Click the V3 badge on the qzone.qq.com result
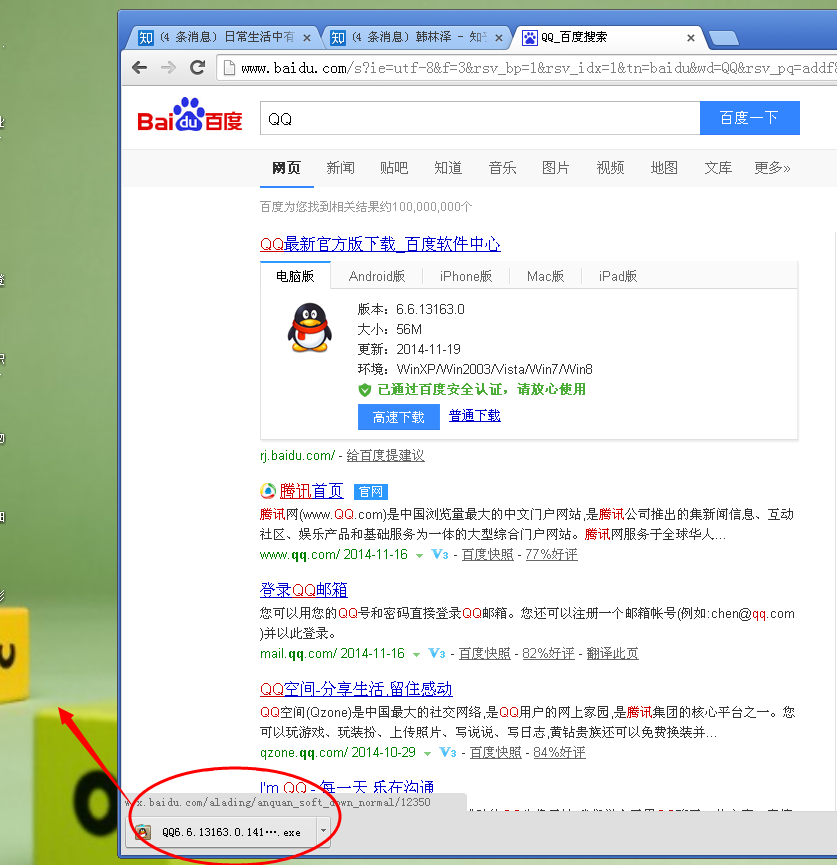Viewport: 837px width, 865px height. point(447,752)
